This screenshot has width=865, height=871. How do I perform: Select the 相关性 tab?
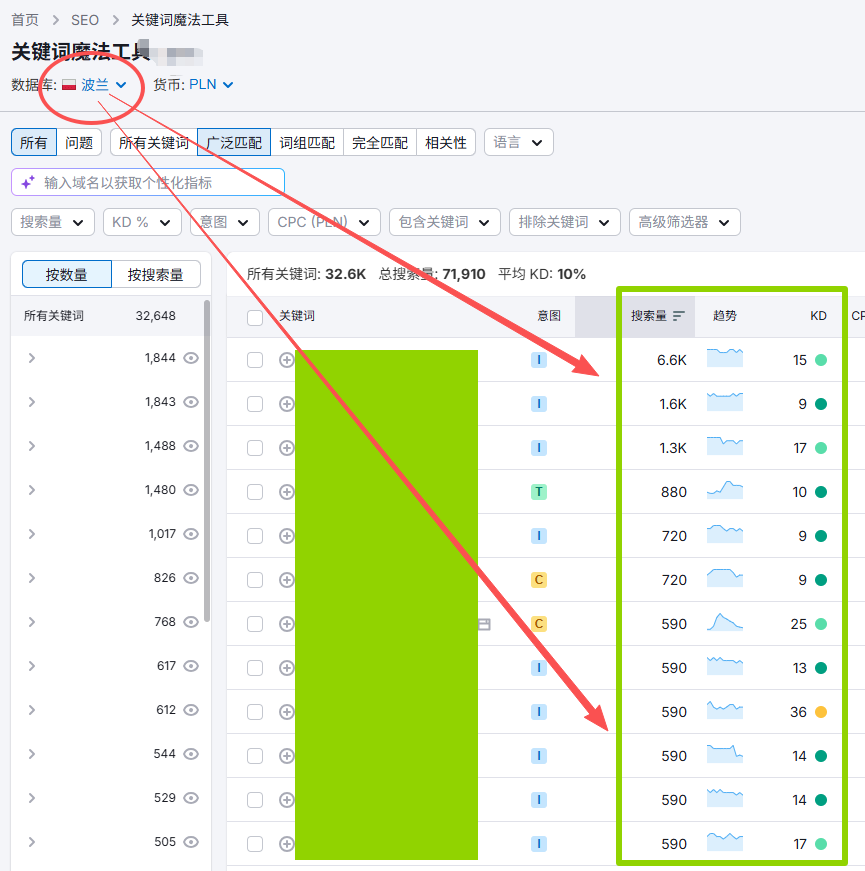[x=446, y=142]
